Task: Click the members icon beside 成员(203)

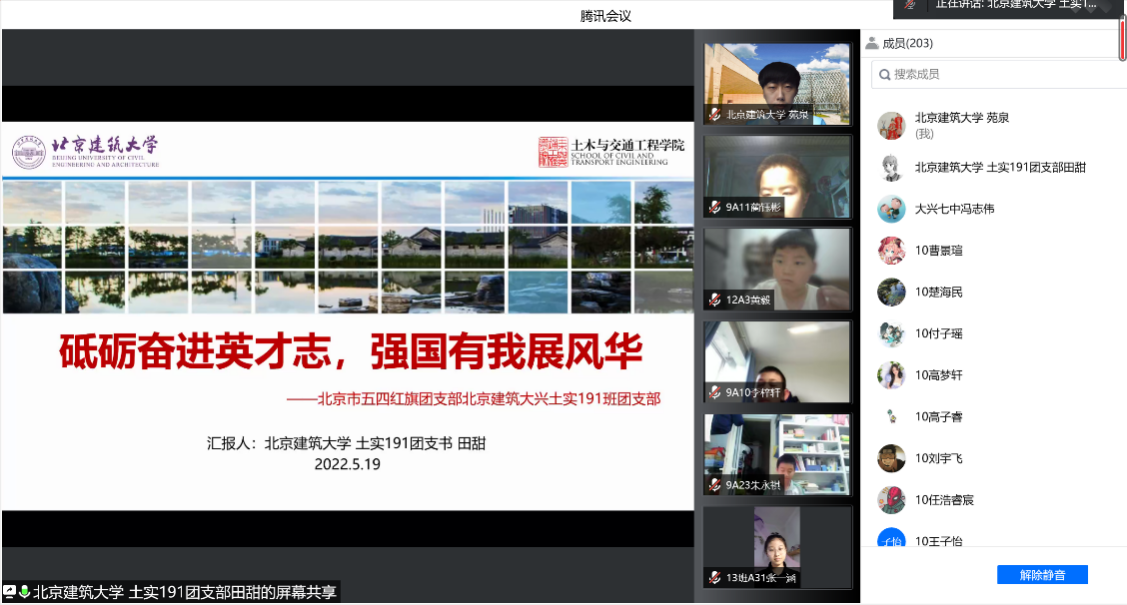Action: (x=872, y=43)
